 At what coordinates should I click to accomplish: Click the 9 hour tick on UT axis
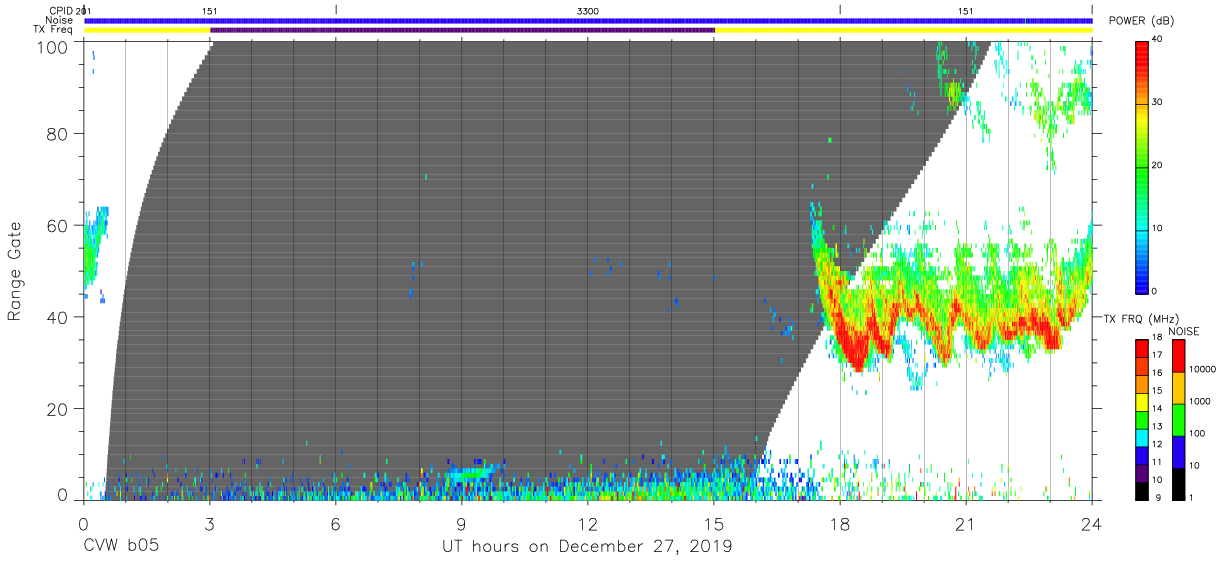pos(461,523)
